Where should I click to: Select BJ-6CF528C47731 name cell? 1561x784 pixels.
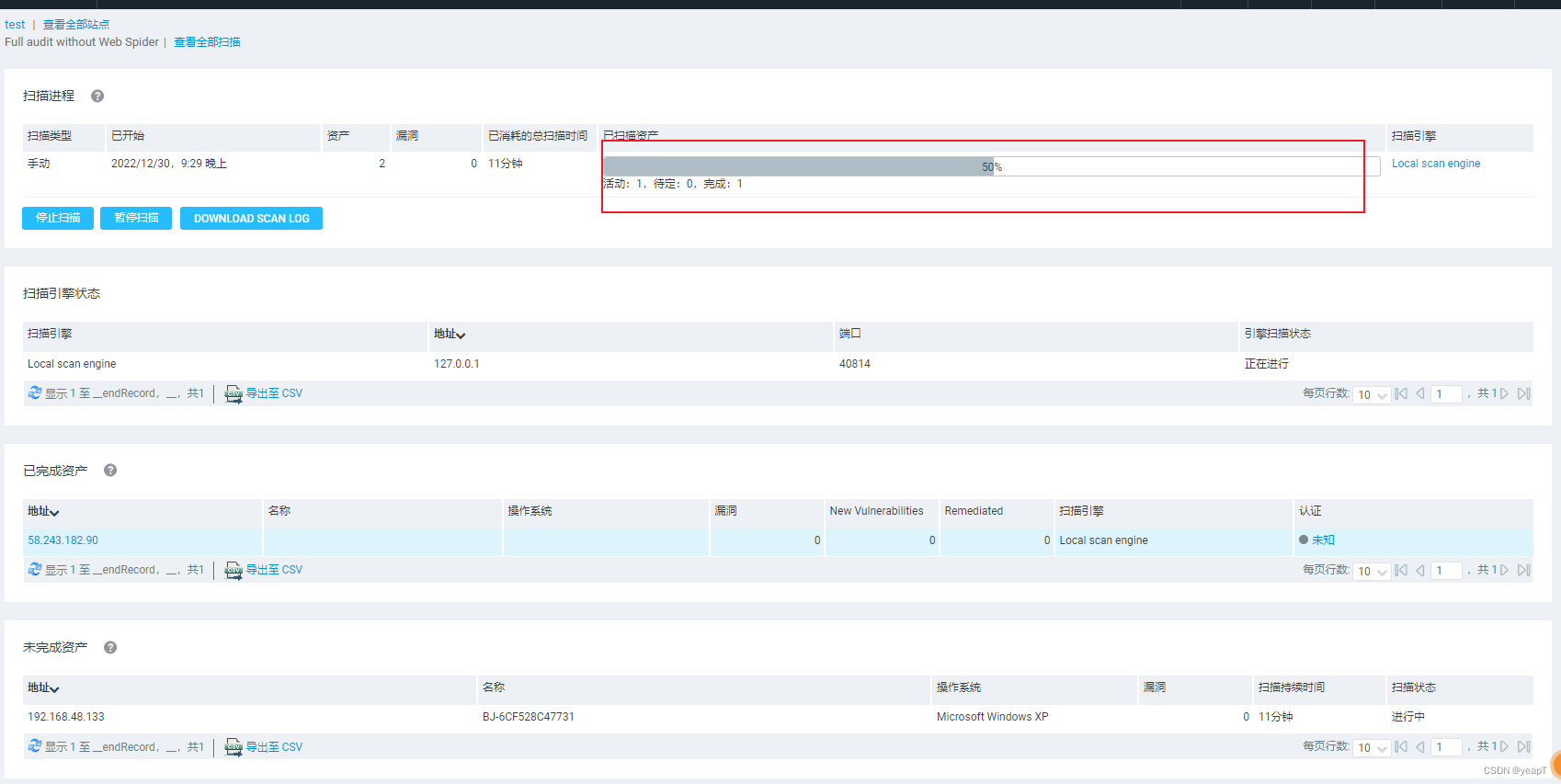tap(529, 717)
